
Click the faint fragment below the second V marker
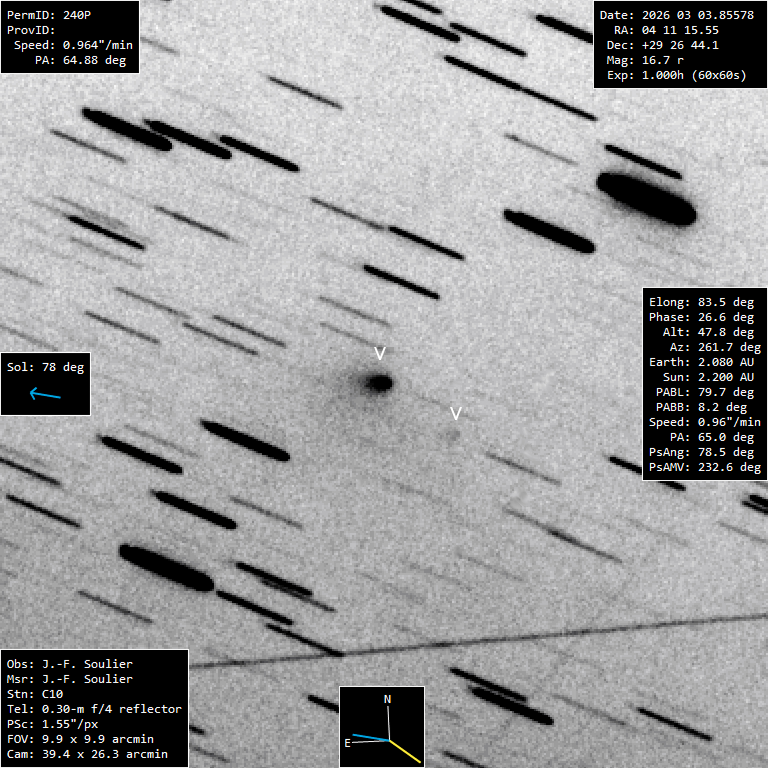coord(453,435)
